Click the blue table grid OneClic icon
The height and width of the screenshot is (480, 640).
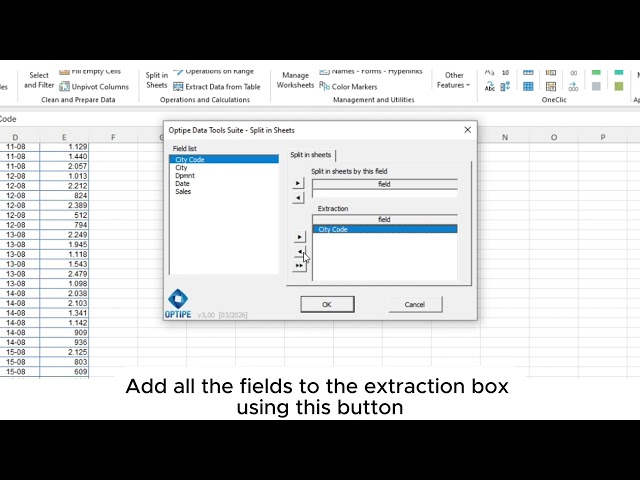(528, 87)
